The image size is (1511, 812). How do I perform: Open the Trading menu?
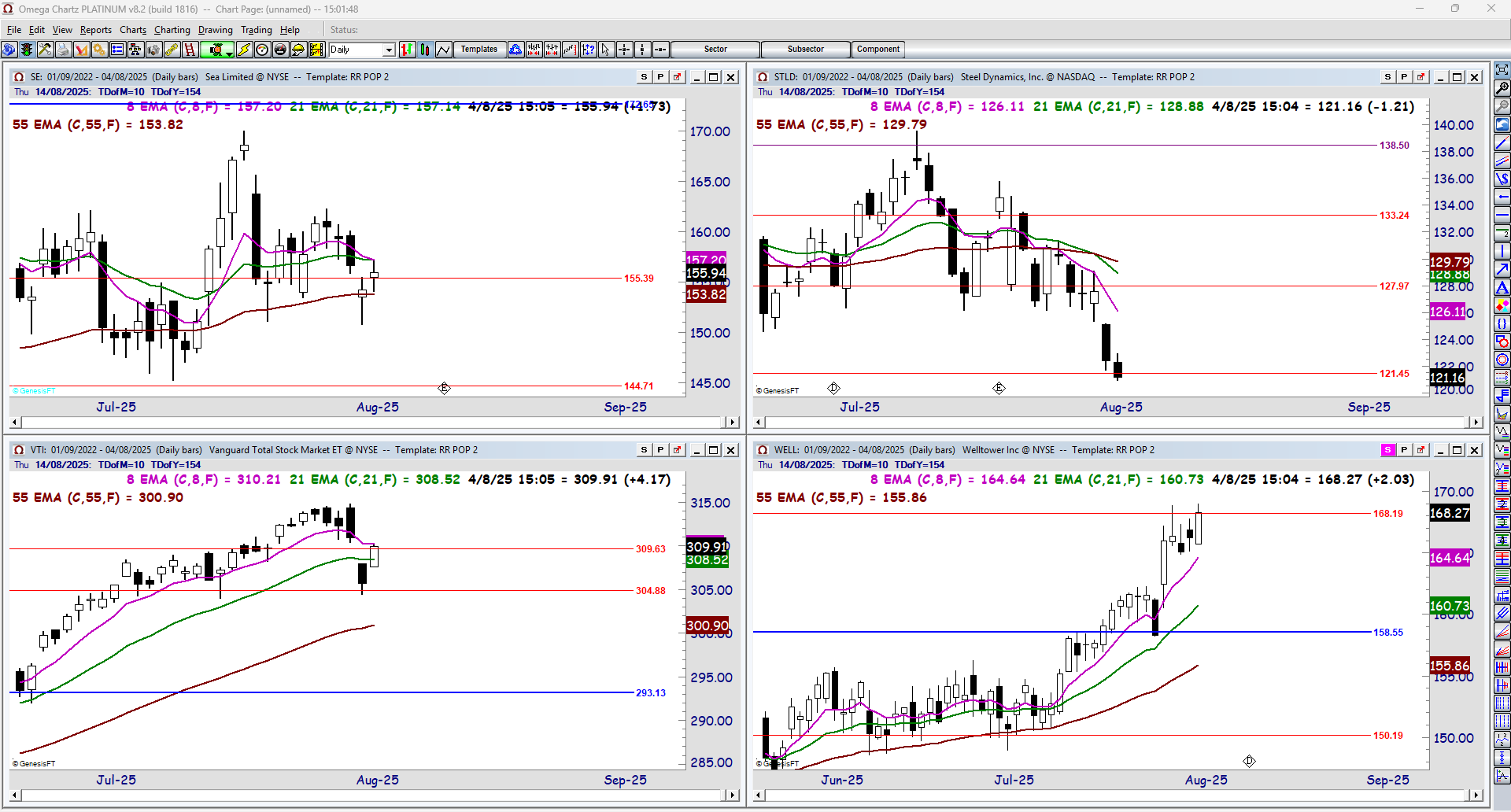(257, 30)
